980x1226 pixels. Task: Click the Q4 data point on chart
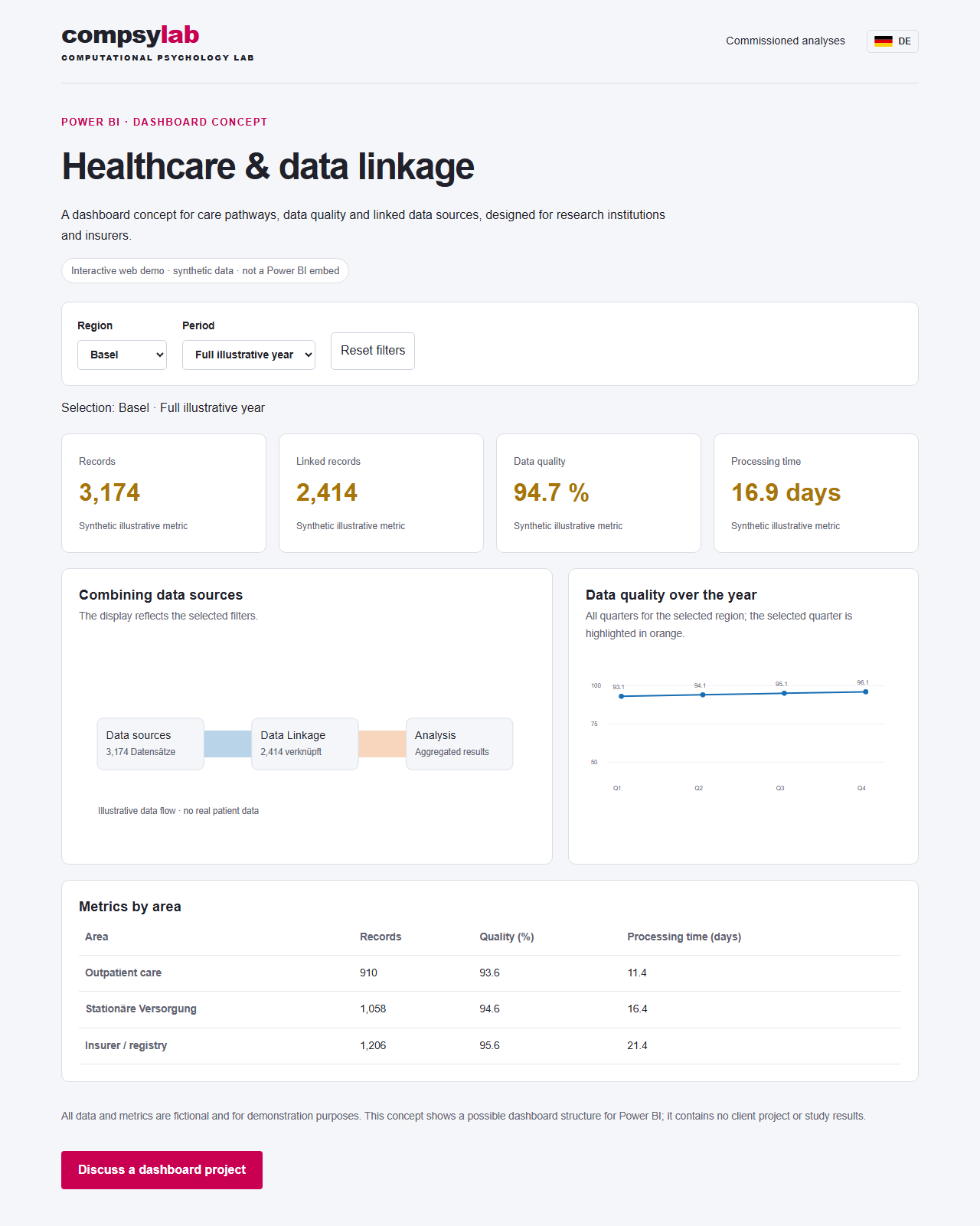pos(866,691)
